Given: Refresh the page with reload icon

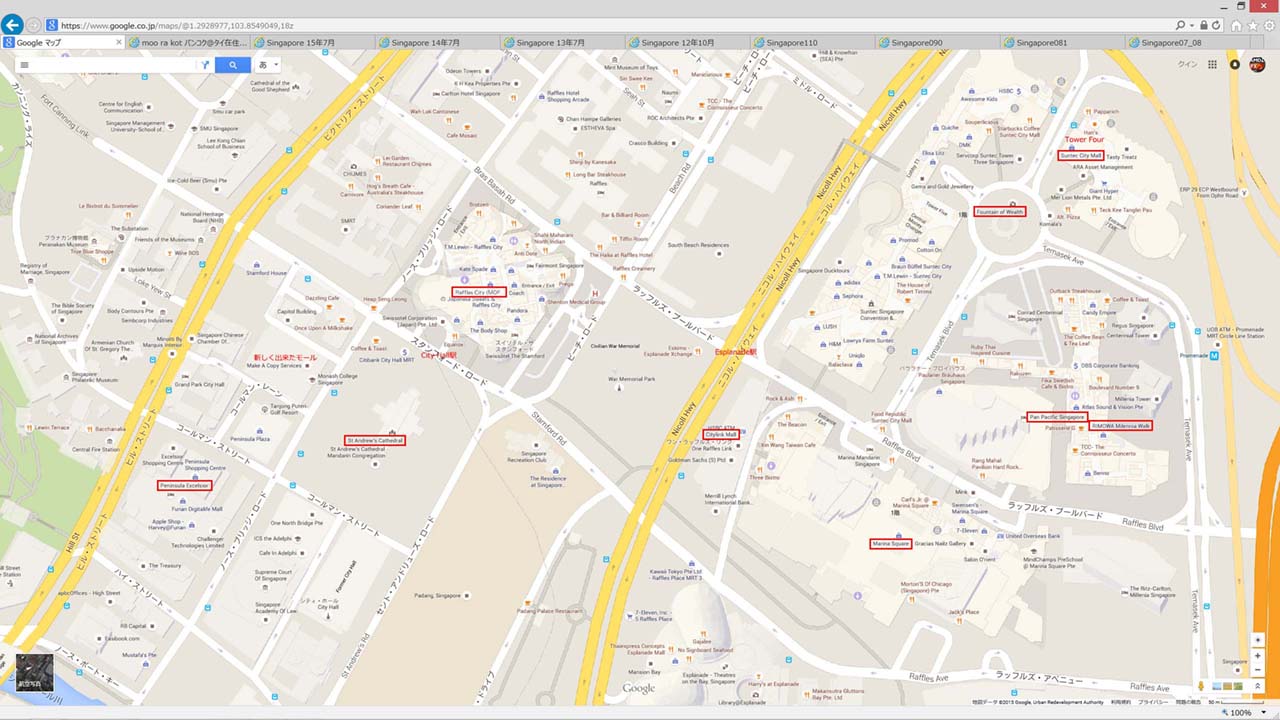Looking at the screenshot, I should tap(1216, 24).
